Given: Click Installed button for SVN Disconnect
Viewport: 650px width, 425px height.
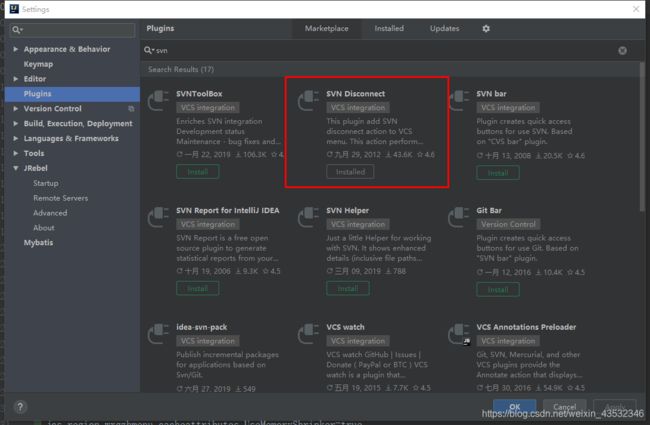Looking at the screenshot, I should pos(350,172).
